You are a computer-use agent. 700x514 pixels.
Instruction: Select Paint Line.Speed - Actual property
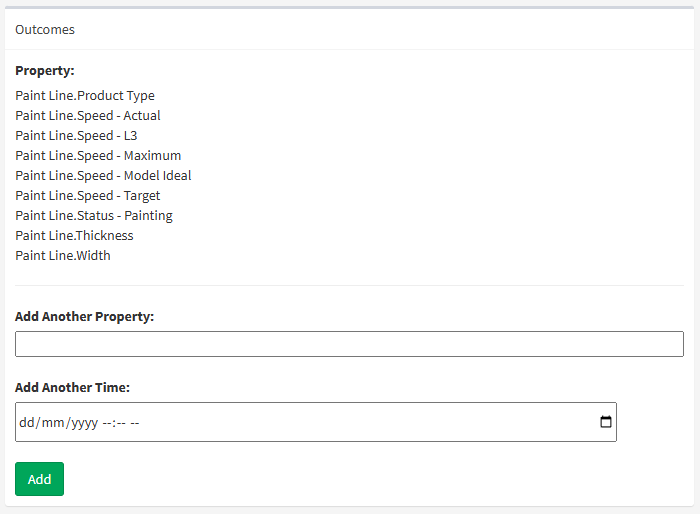tap(88, 116)
